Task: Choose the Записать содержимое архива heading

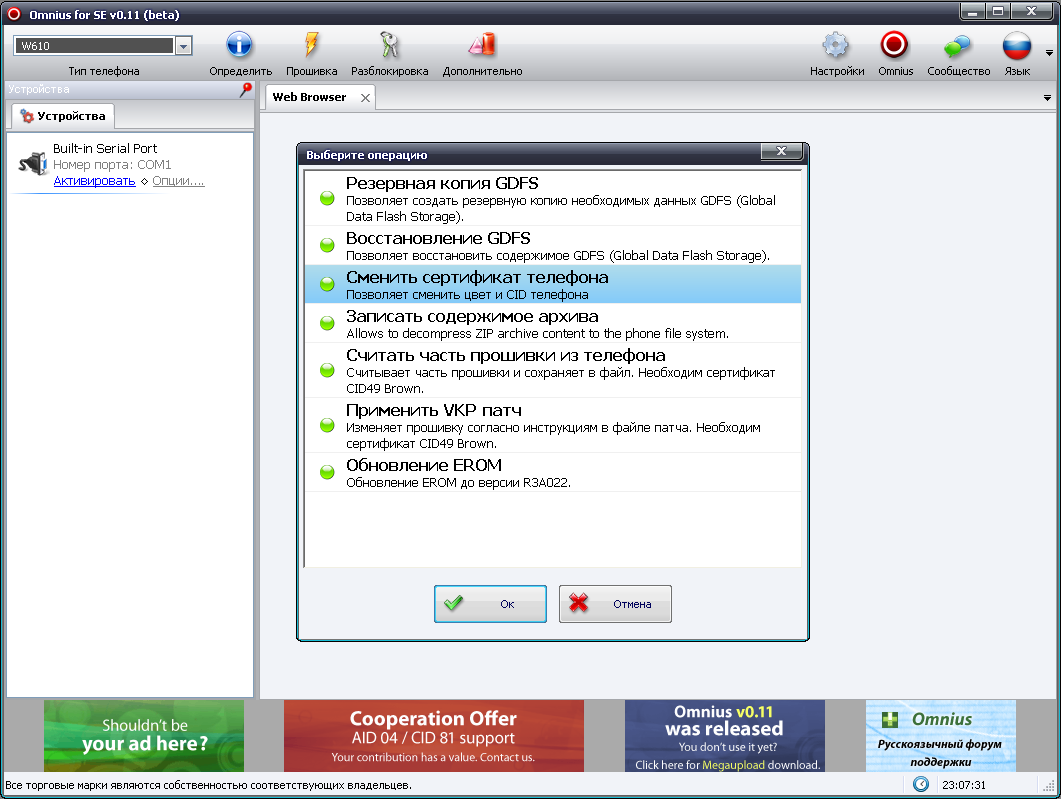Action: (x=472, y=317)
